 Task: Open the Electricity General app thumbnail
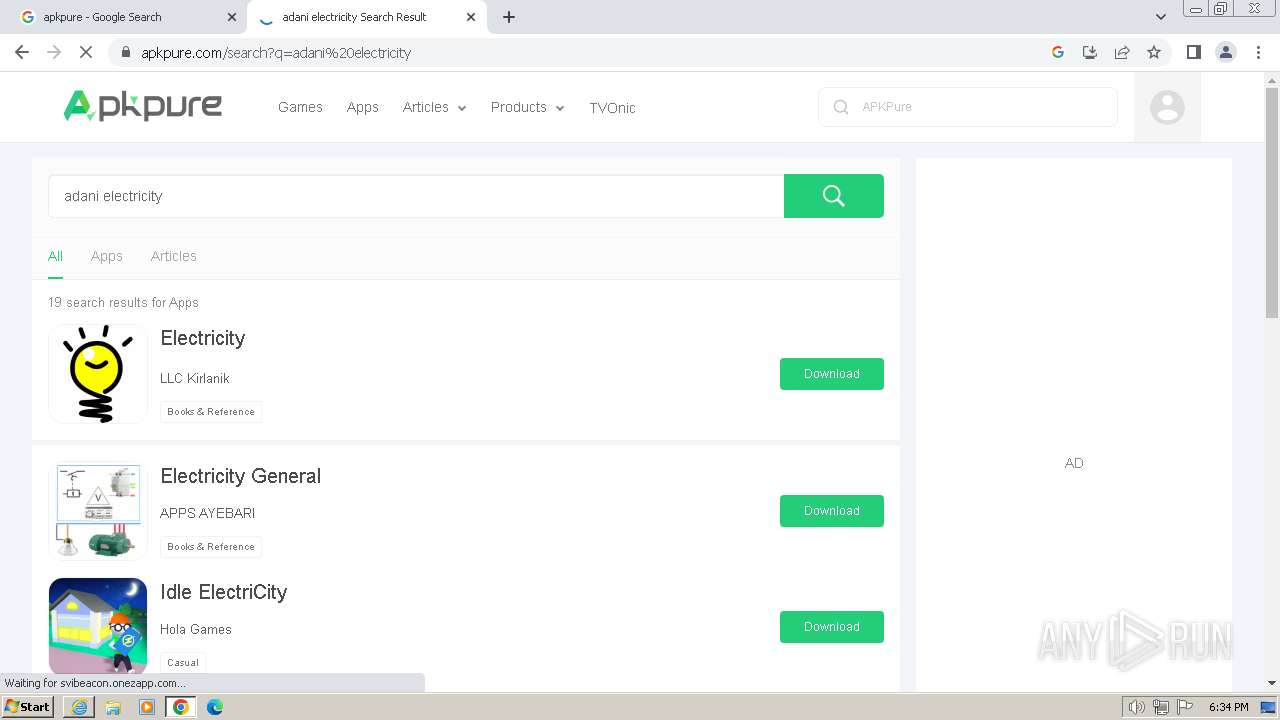coord(98,511)
